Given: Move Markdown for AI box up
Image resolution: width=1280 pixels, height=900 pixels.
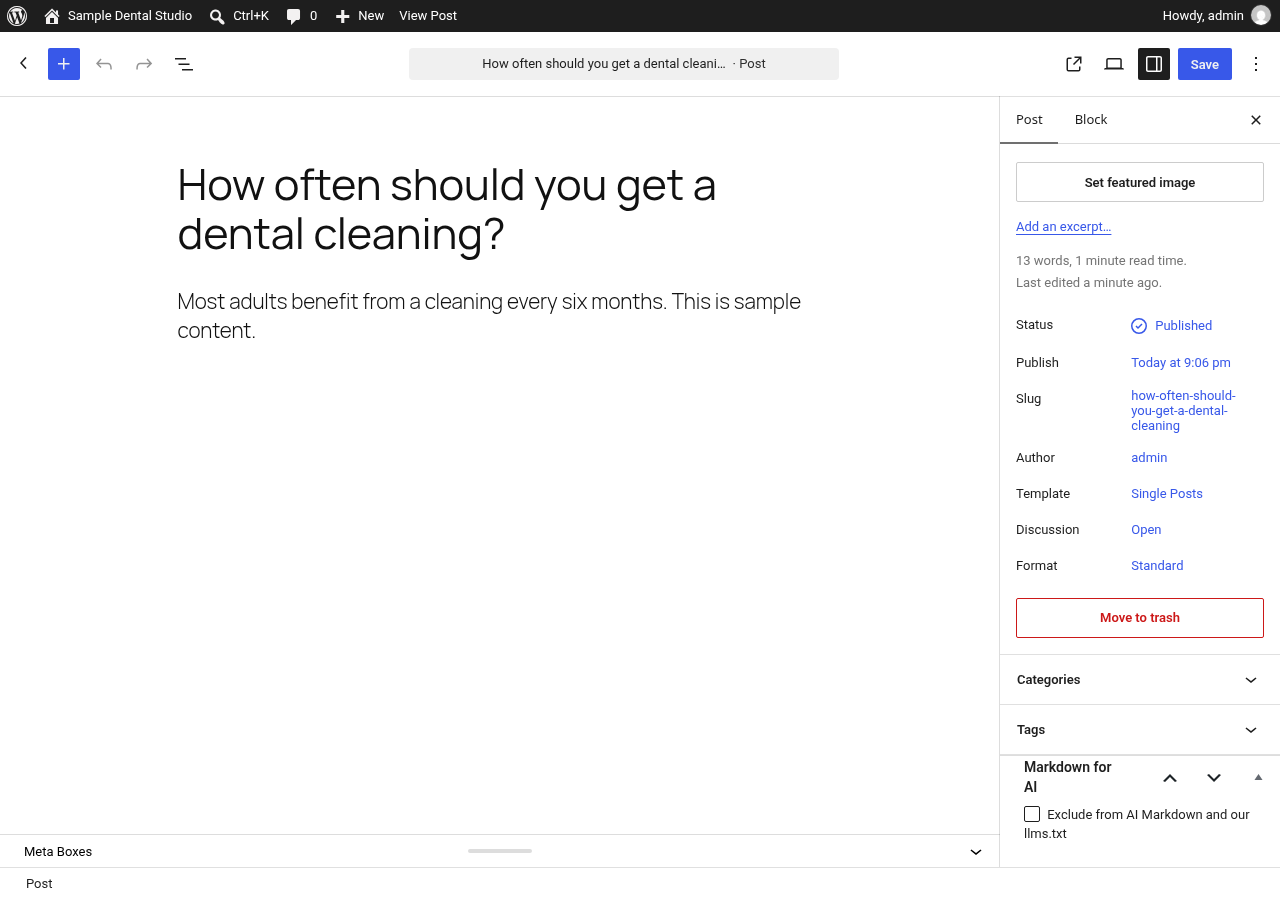Looking at the screenshot, I should 1170,777.
